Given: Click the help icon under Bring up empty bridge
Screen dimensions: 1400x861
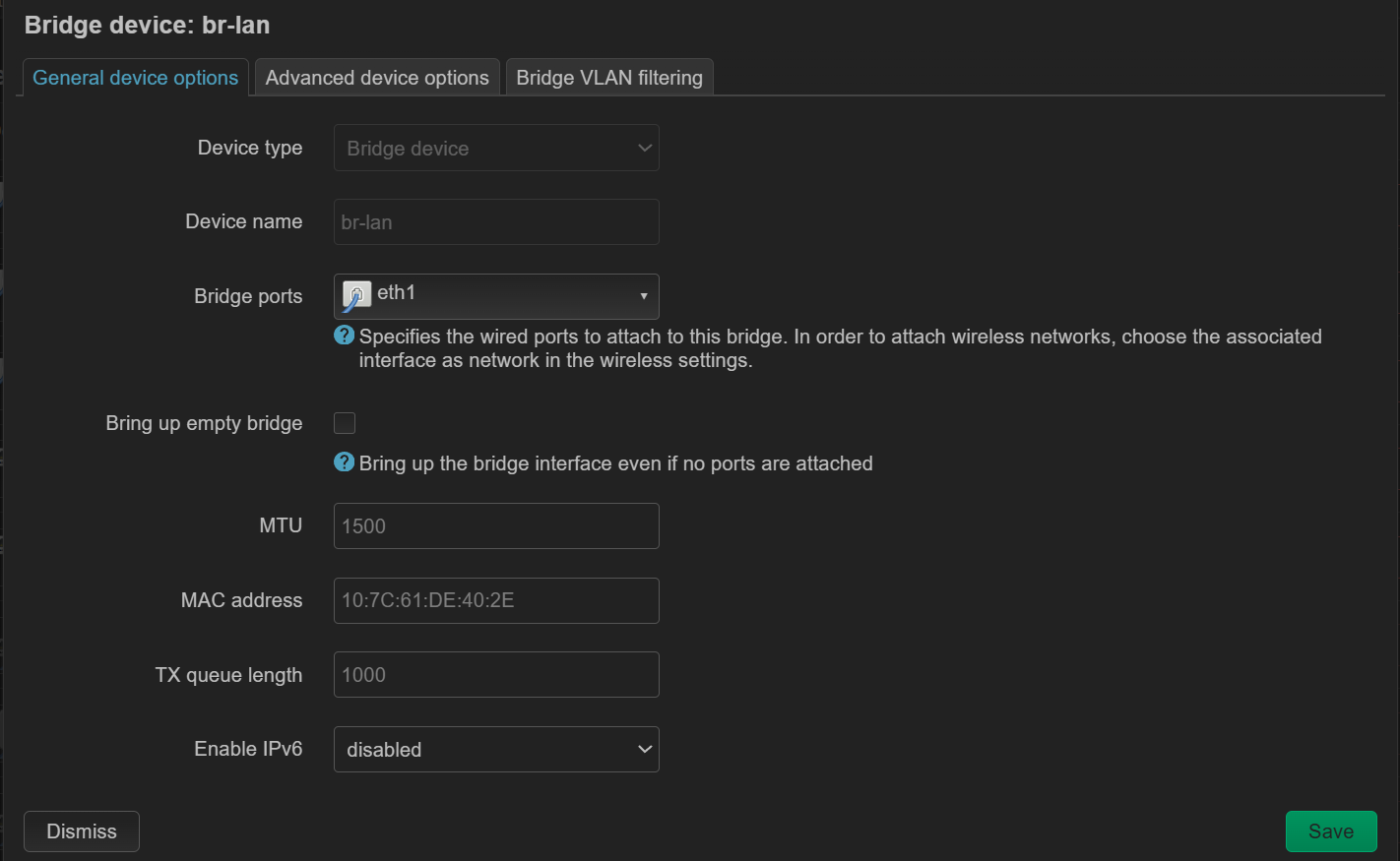Looking at the screenshot, I should coord(344,462).
